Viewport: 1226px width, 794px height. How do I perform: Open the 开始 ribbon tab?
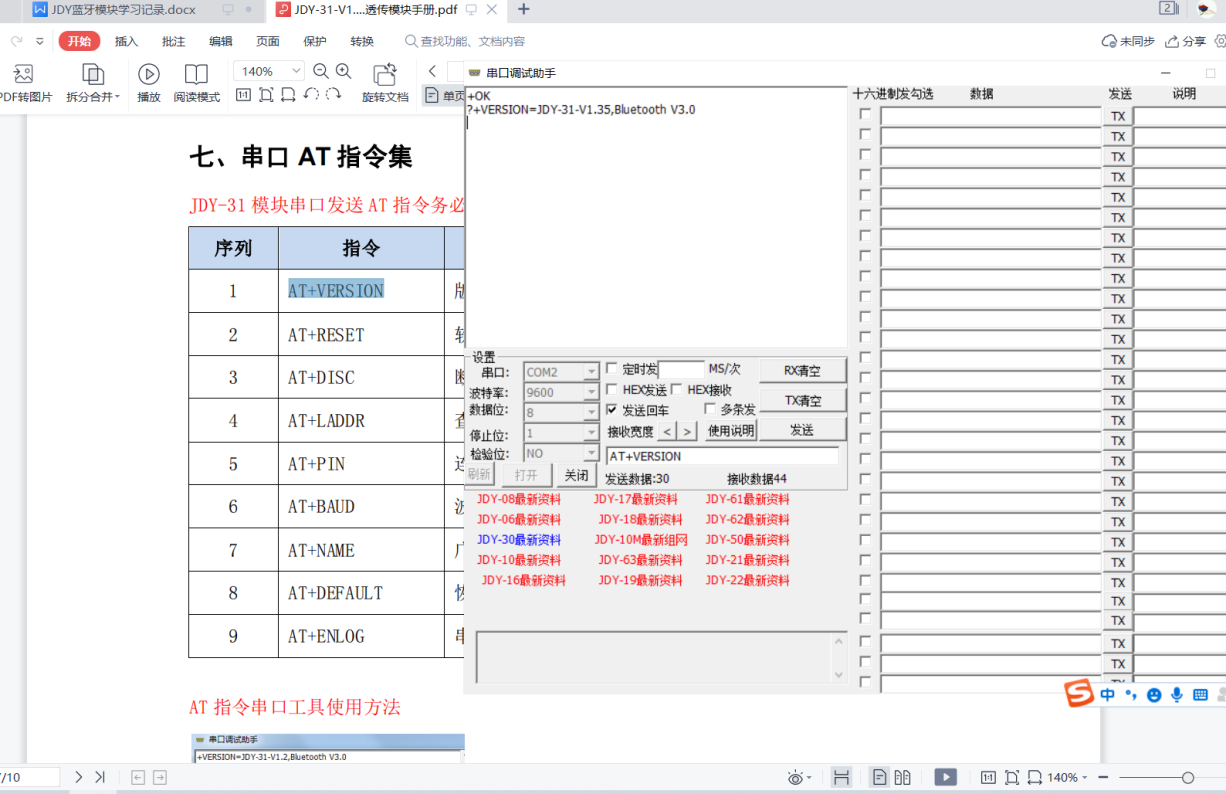click(x=79, y=41)
